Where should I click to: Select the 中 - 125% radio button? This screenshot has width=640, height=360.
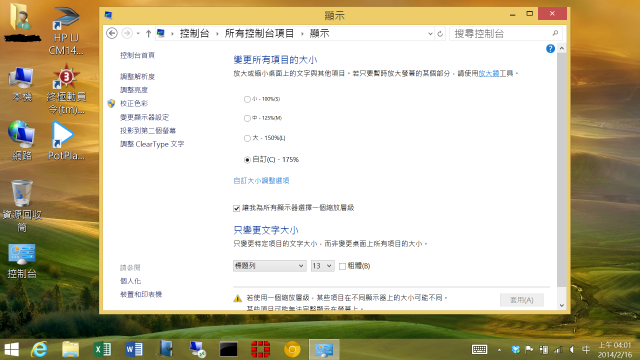click(247, 118)
